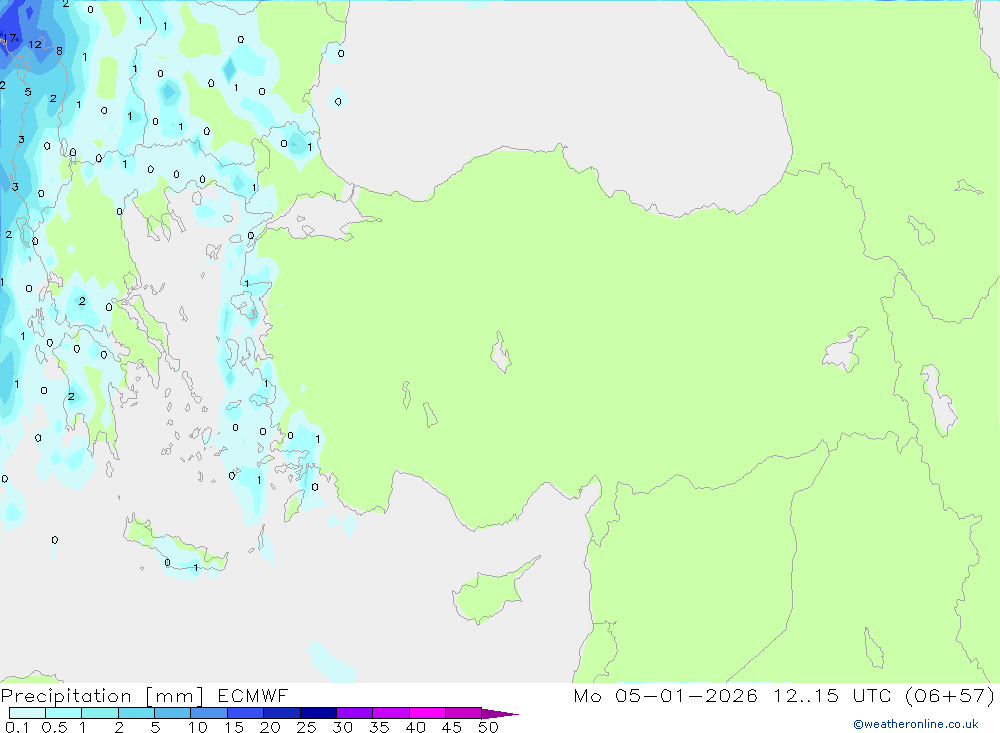
Task: Click the '35' legend scale label
Action: tap(379, 727)
